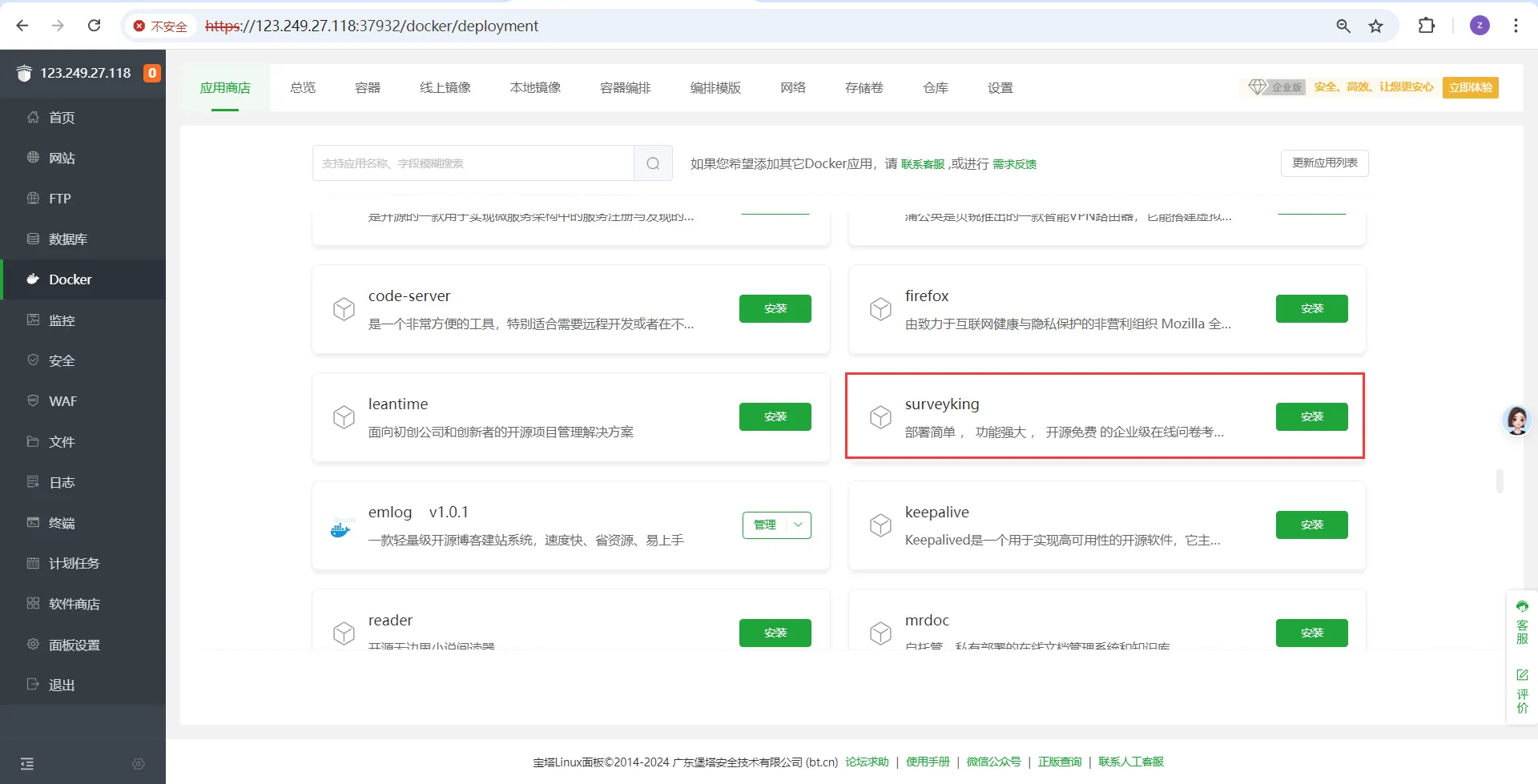Open 监控 in the sidebar
Image resolution: width=1538 pixels, height=784 pixels.
point(83,320)
